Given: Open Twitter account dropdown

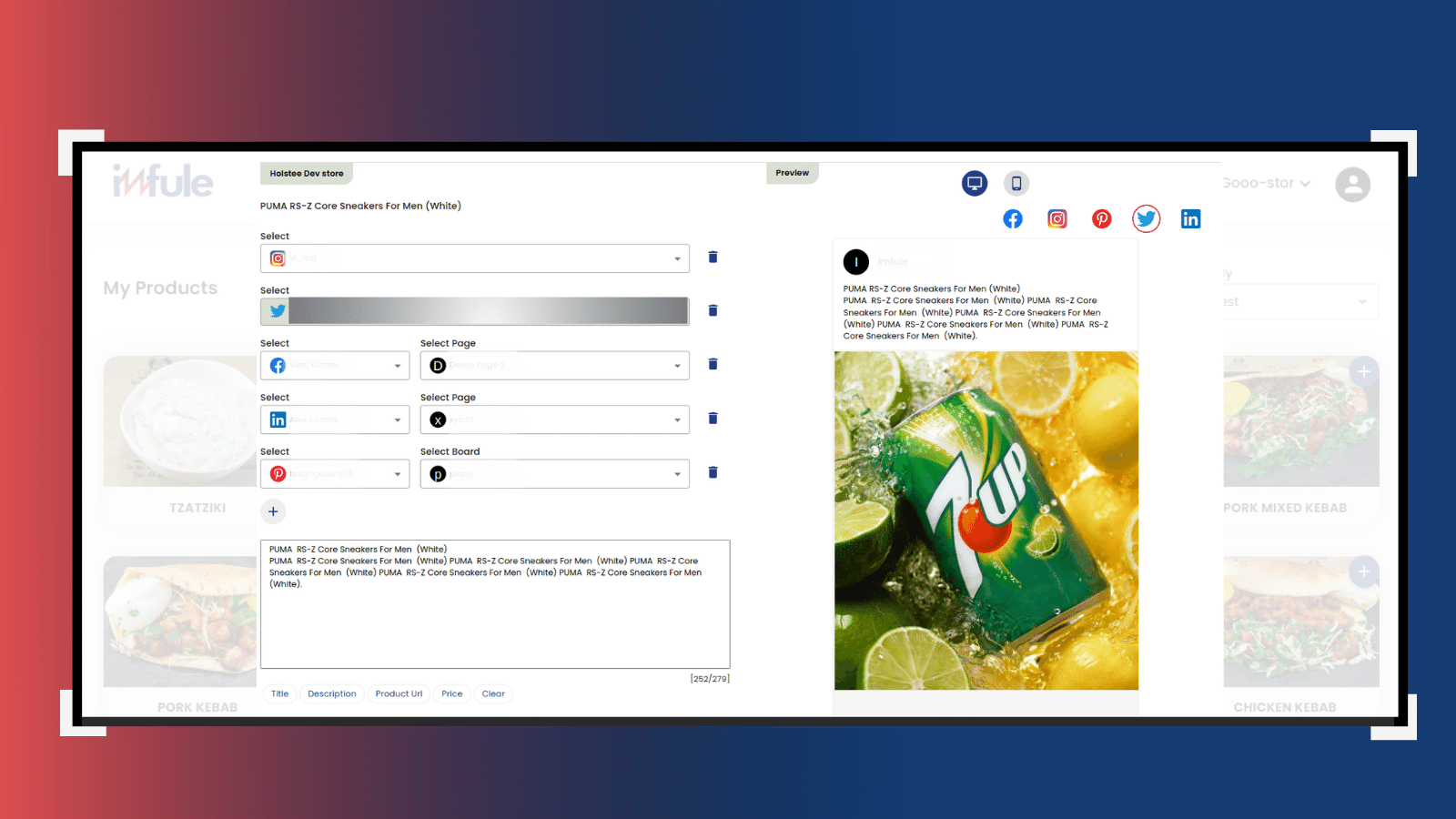Looking at the screenshot, I should point(475,311).
